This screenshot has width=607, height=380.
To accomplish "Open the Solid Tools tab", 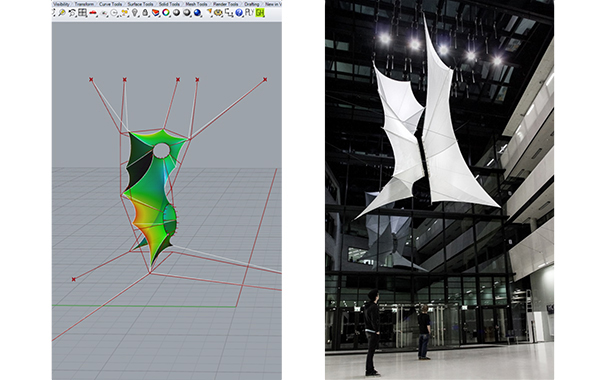I will 169,4.
